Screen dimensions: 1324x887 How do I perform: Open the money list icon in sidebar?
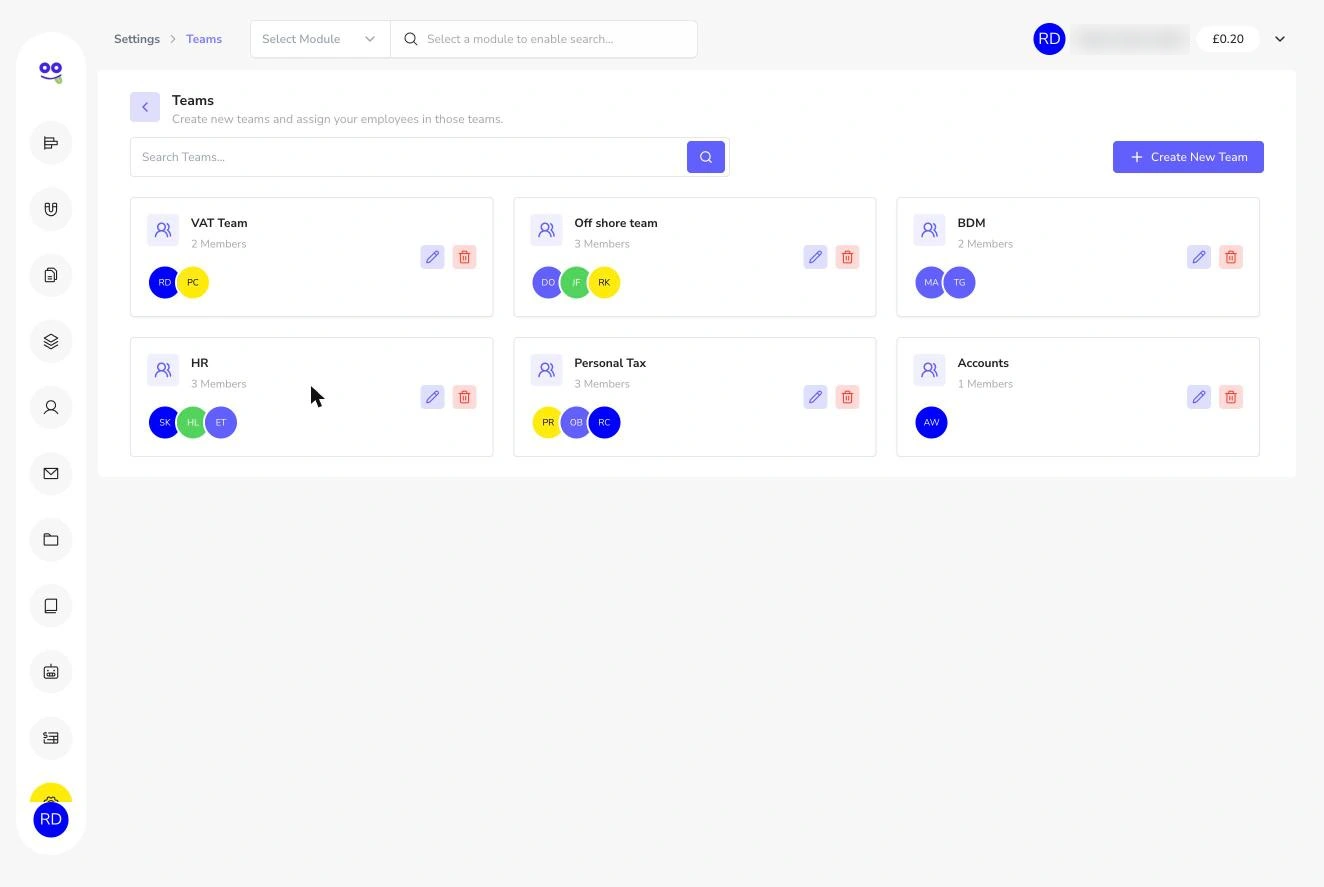(51, 737)
